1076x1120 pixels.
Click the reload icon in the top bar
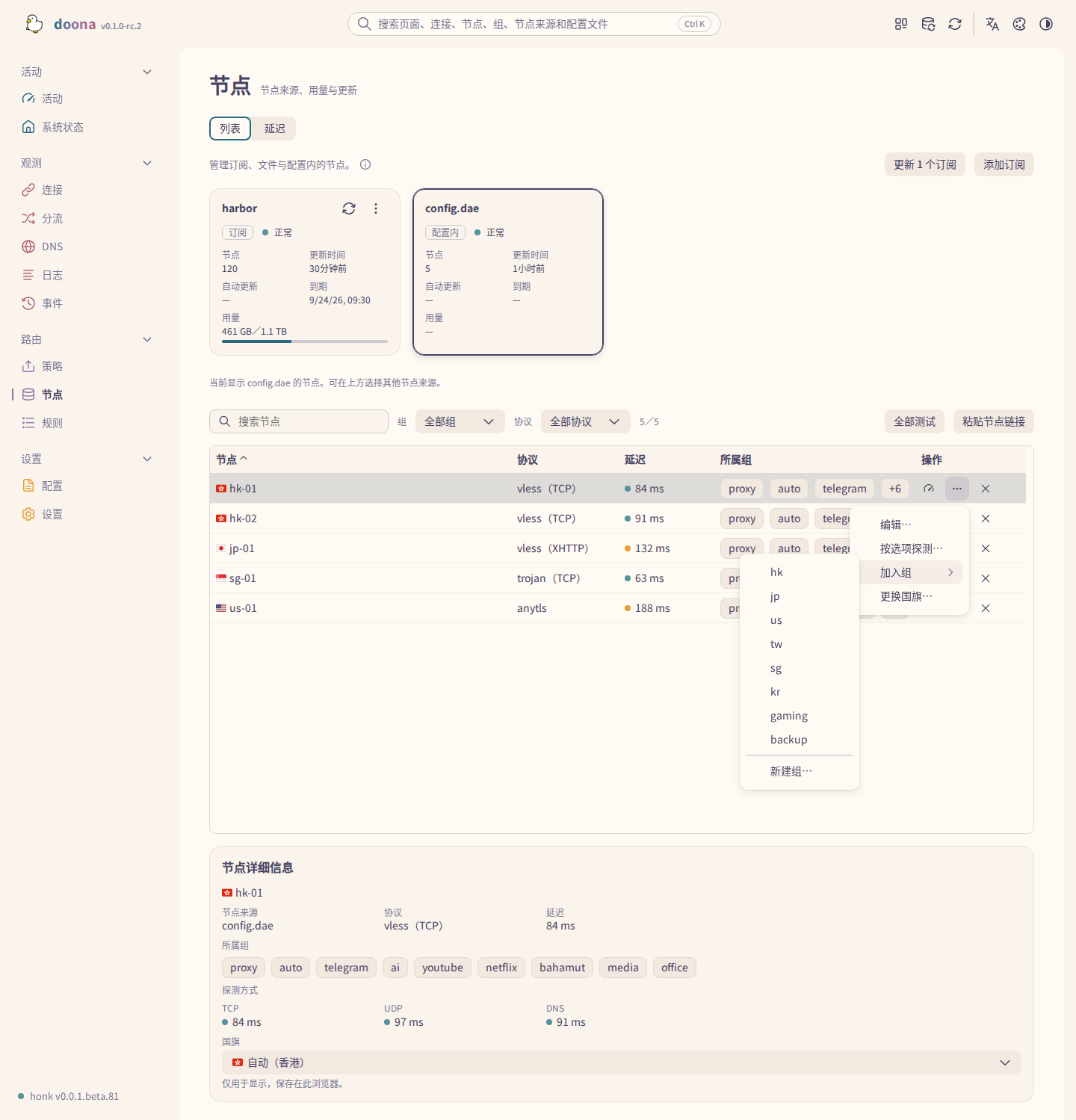click(x=955, y=24)
